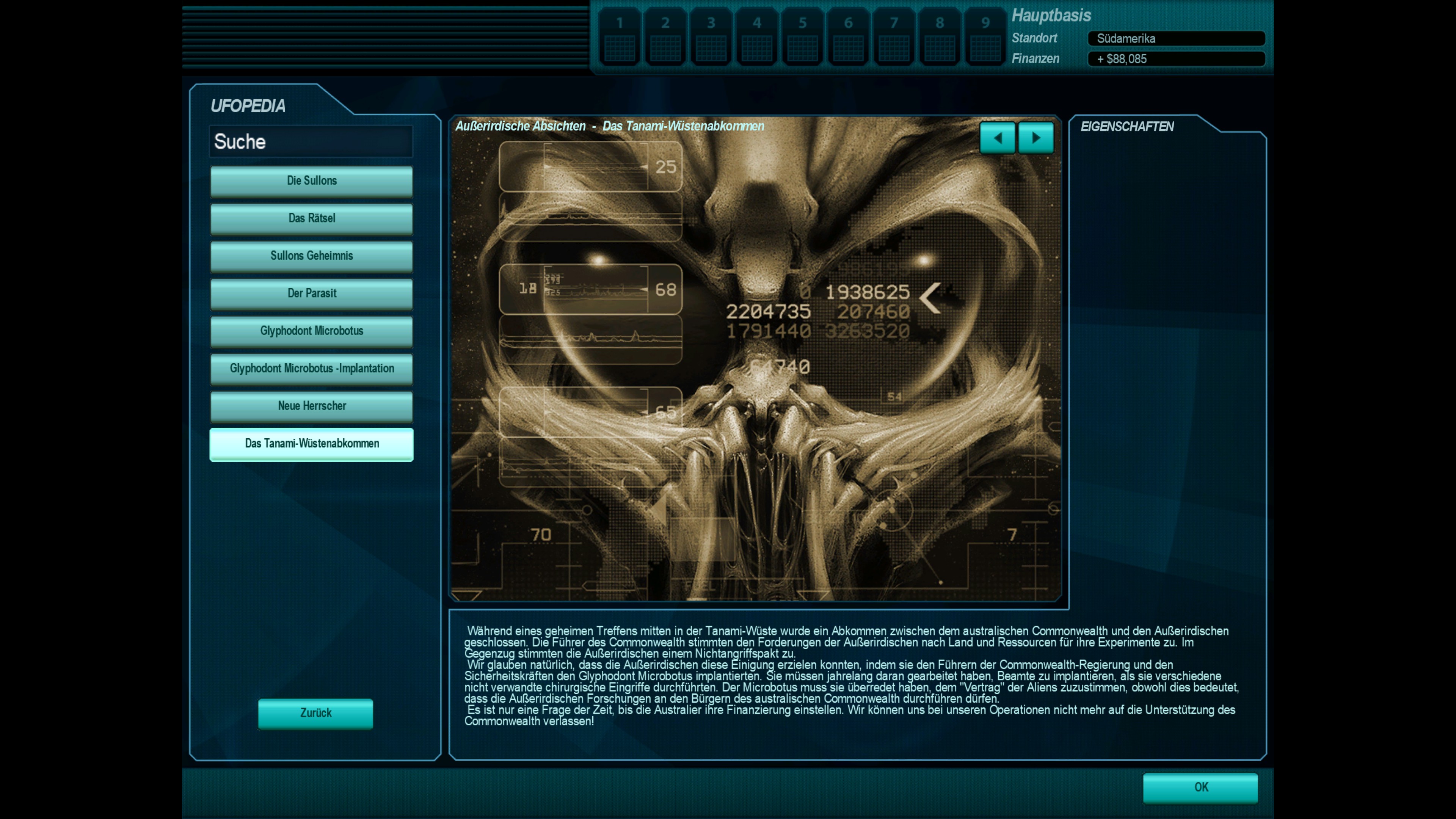Click the Standort Südamerika field
The image size is (1456, 819).
pos(1176,38)
